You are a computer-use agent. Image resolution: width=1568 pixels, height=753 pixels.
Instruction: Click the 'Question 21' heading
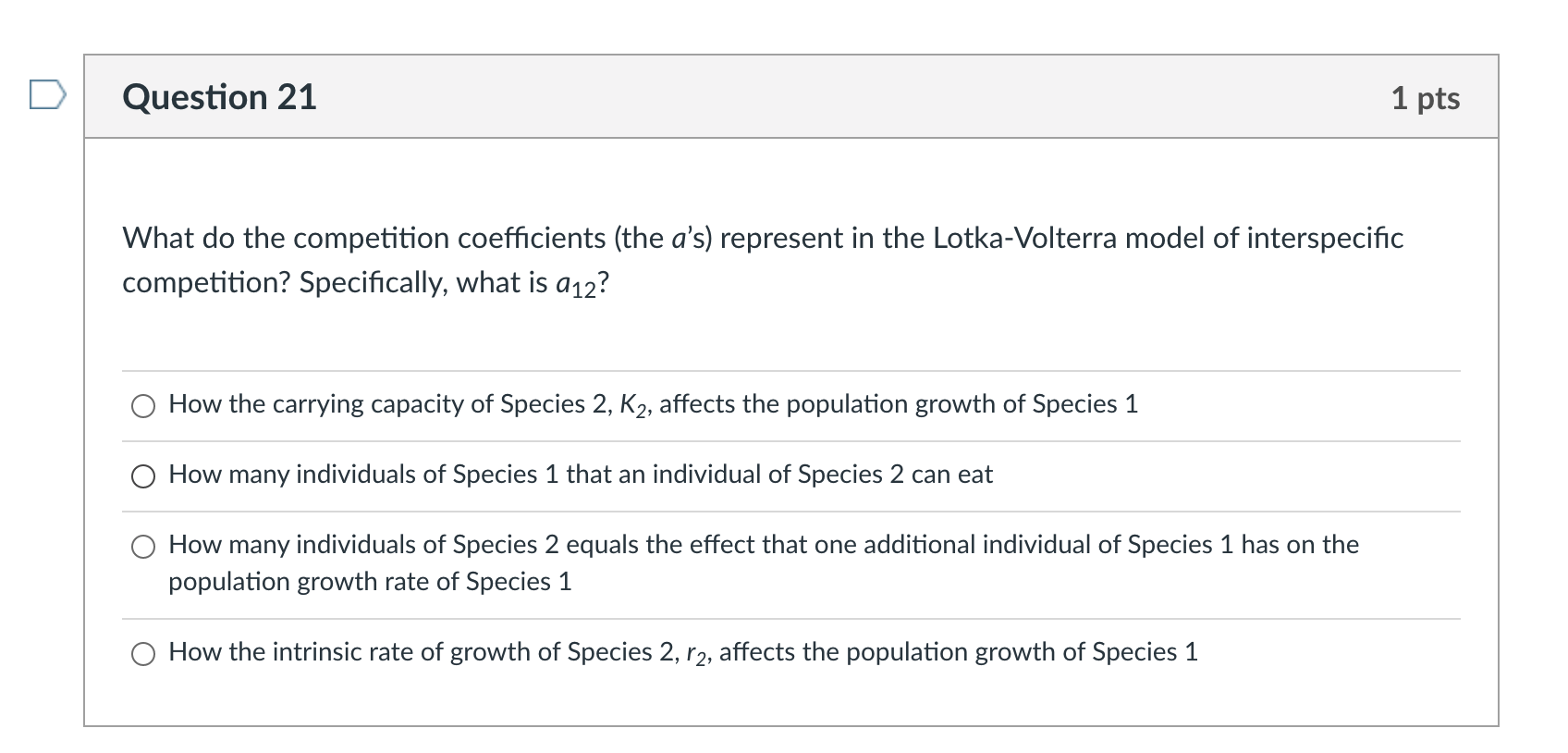pyautogui.click(x=219, y=97)
